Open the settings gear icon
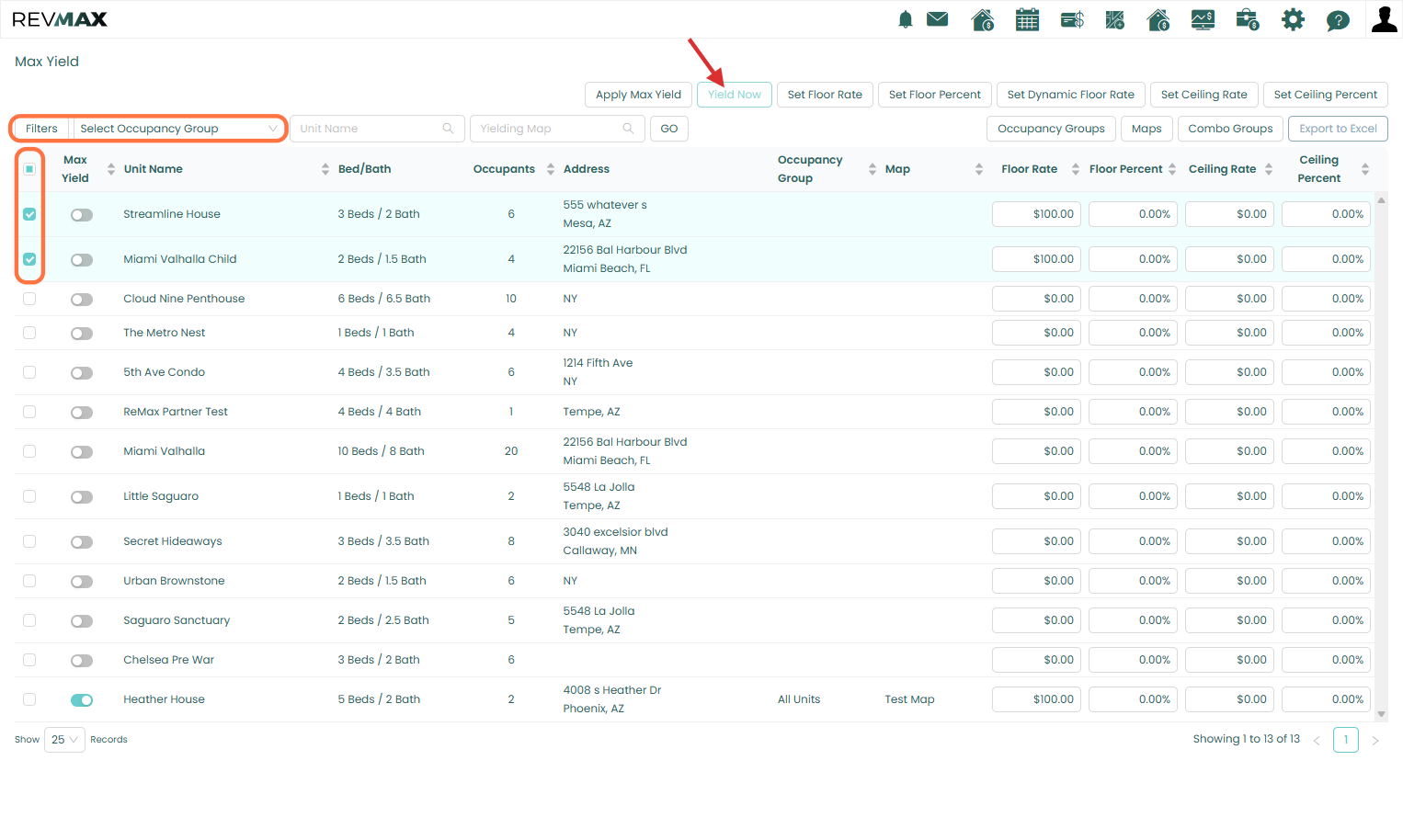This screenshot has width=1403, height=840. (x=1293, y=19)
